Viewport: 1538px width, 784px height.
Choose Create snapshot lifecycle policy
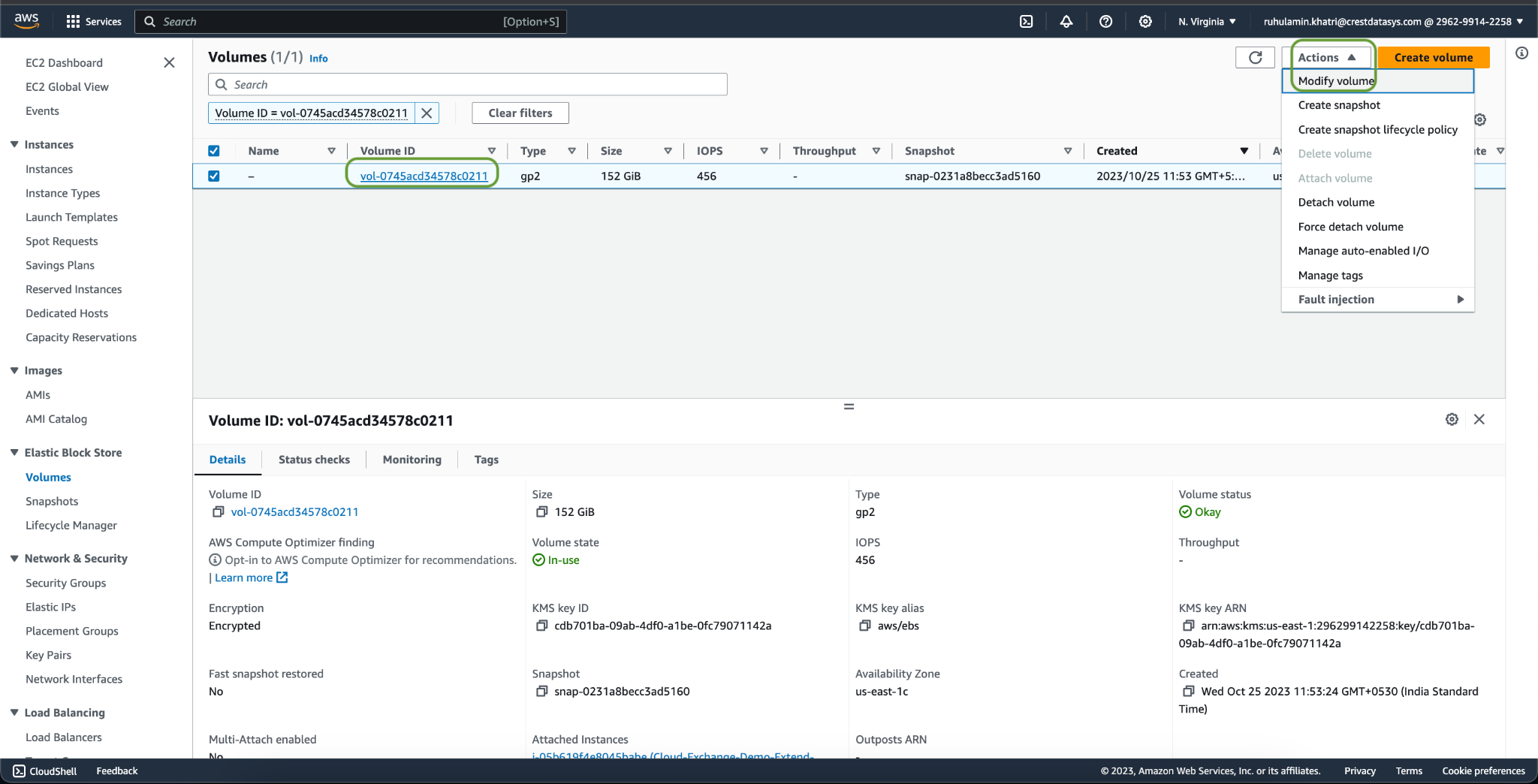(1378, 129)
